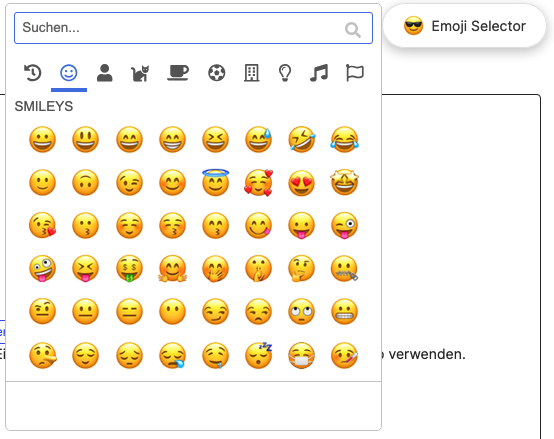Select the halo angel face emoji

pyautogui.click(x=216, y=182)
